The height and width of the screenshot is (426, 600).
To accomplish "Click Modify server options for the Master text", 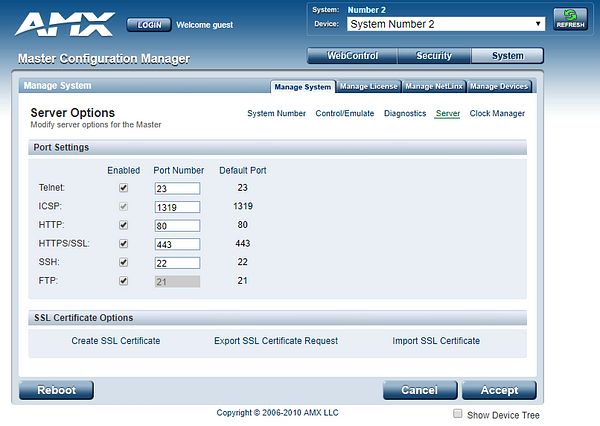I will 96,125.
